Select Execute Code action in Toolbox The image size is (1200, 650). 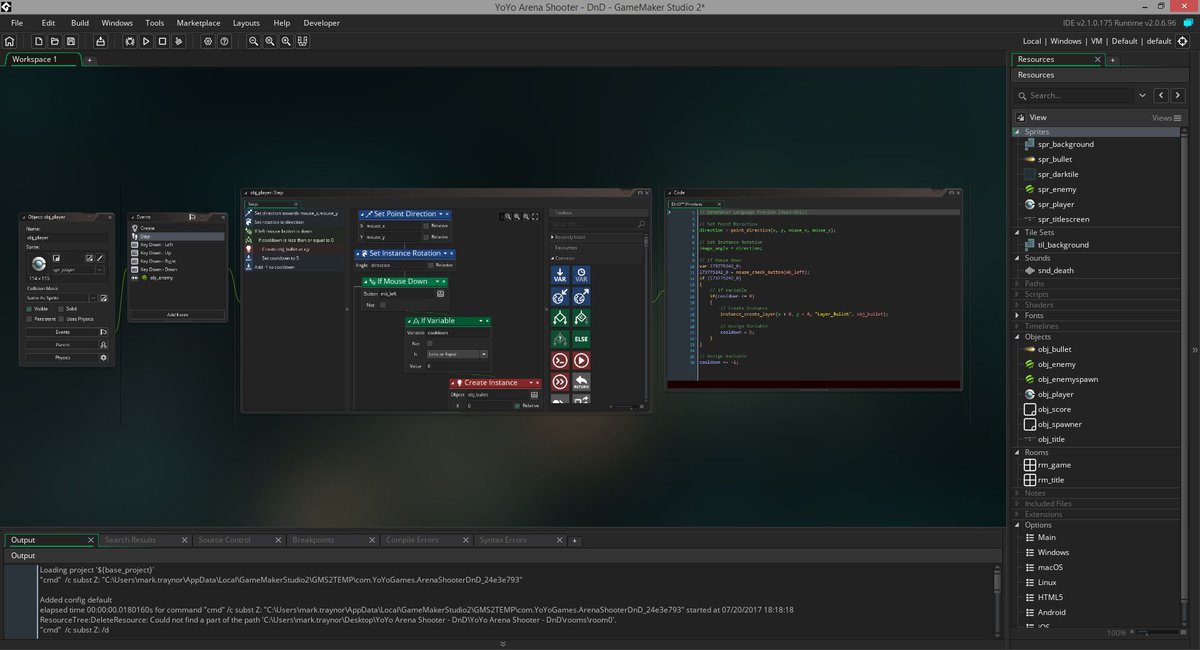560,361
